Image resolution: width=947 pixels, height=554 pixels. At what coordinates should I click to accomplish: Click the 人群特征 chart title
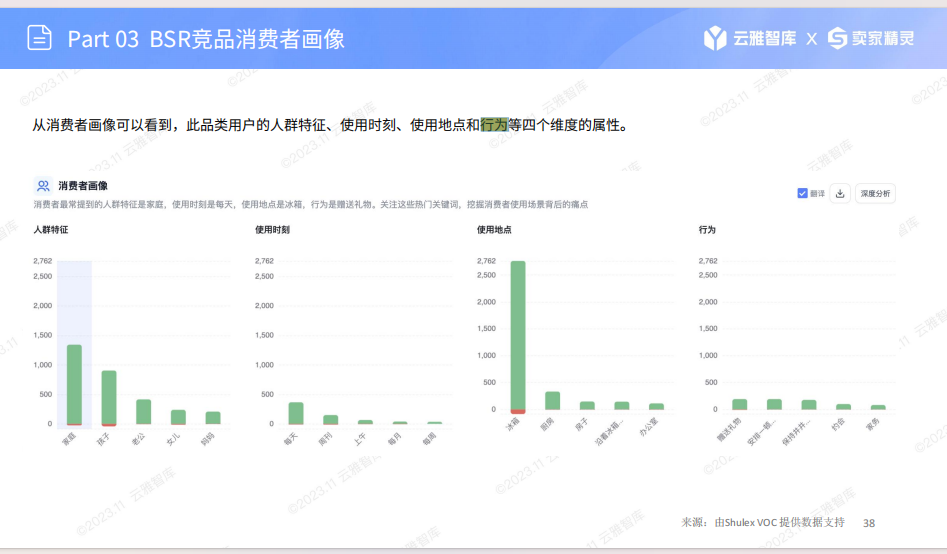point(51,230)
